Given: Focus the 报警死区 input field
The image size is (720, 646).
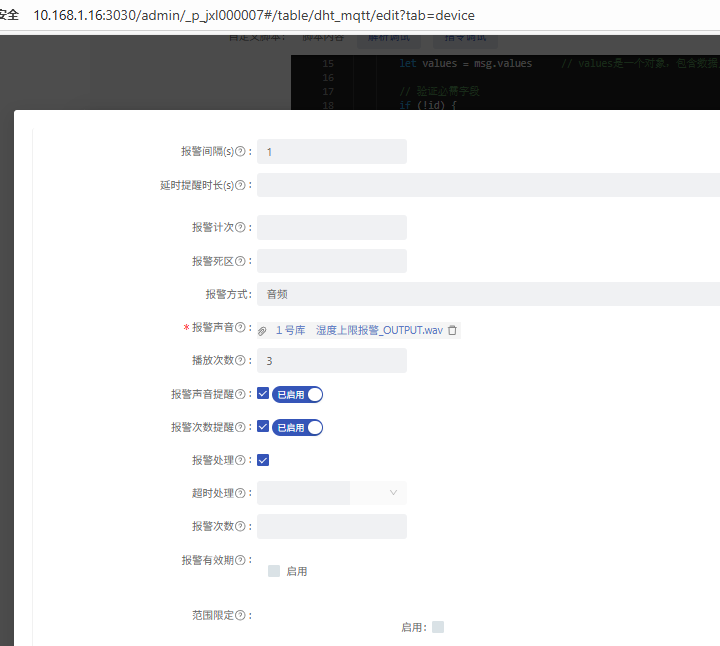Looking at the screenshot, I should click(332, 261).
